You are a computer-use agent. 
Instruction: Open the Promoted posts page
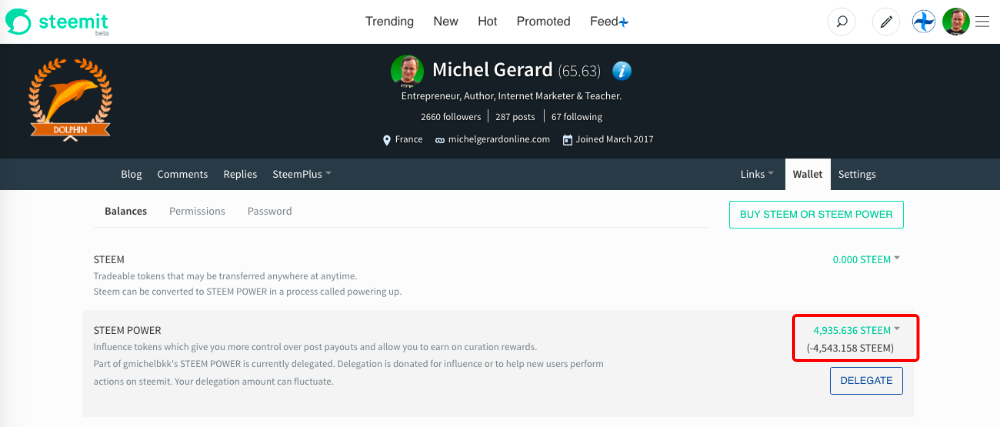point(543,22)
